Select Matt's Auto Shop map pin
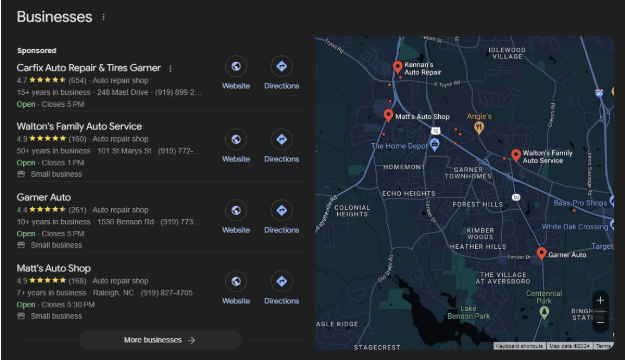Image resolution: width=625 pixels, height=360 pixels. click(388, 116)
